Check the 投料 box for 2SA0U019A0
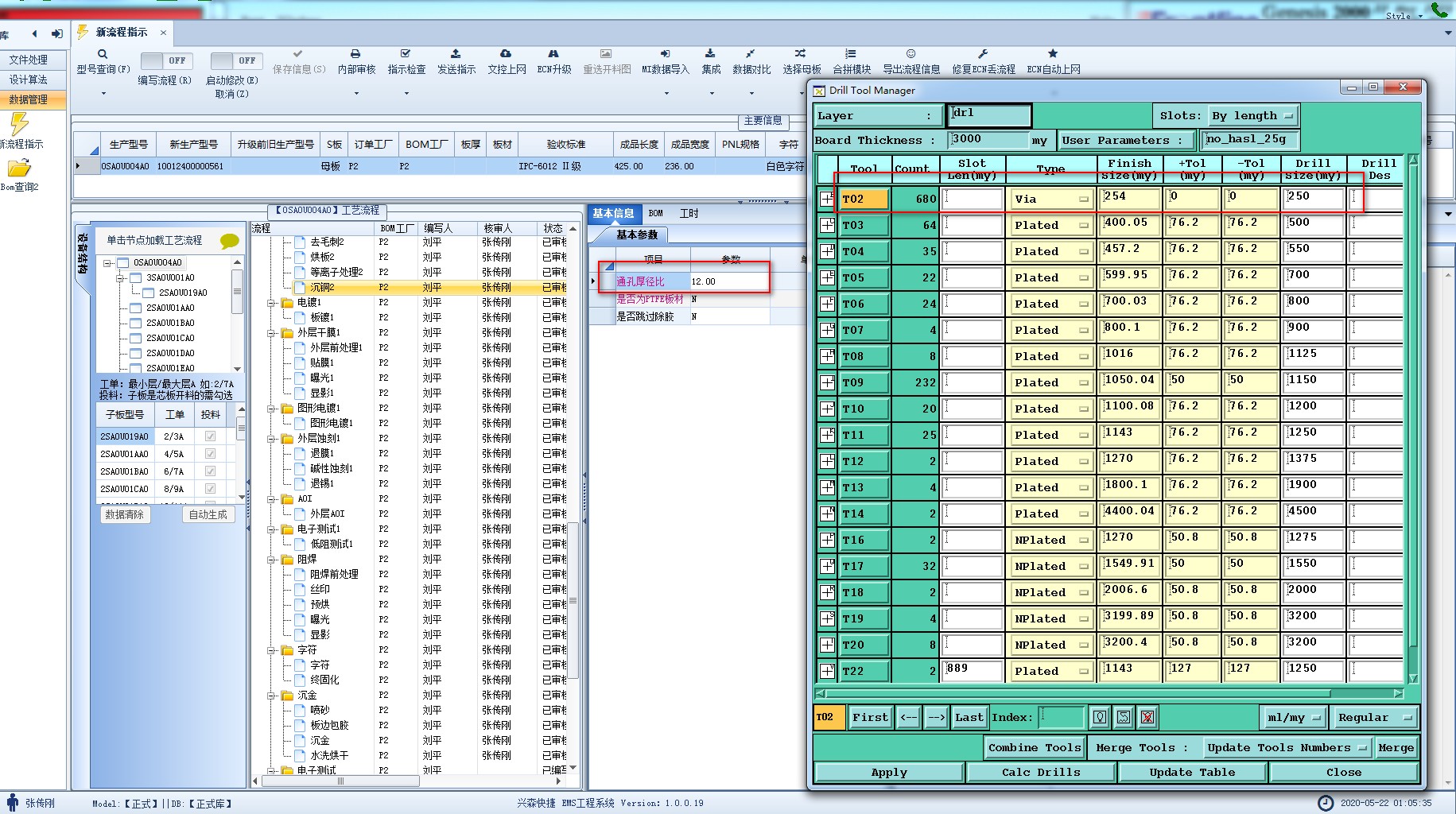The image size is (1456, 814). tap(210, 436)
